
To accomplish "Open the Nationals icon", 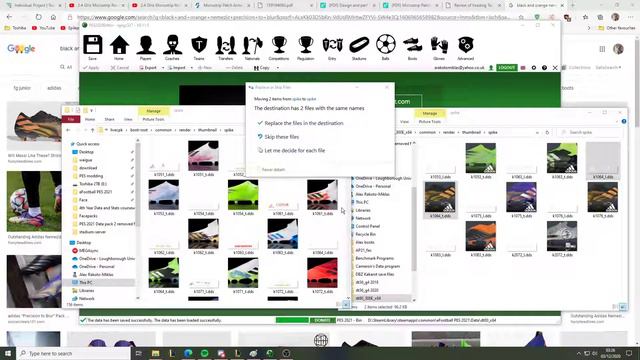I will coord(252,44).
